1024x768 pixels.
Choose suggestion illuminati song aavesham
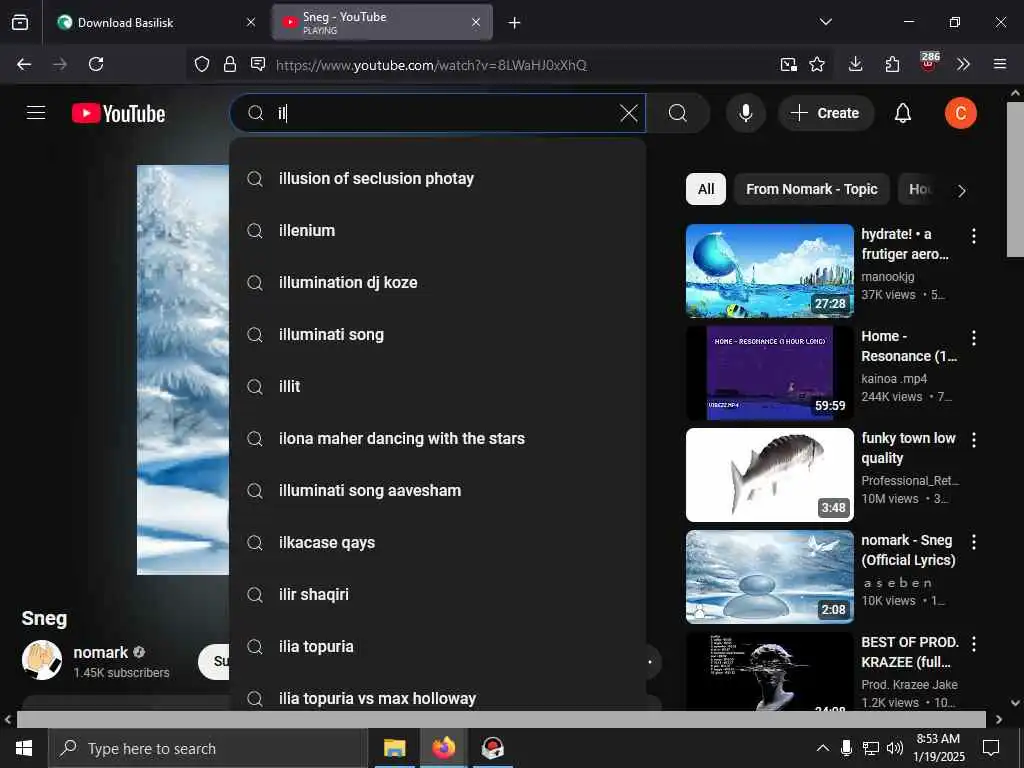coord(438,490)
